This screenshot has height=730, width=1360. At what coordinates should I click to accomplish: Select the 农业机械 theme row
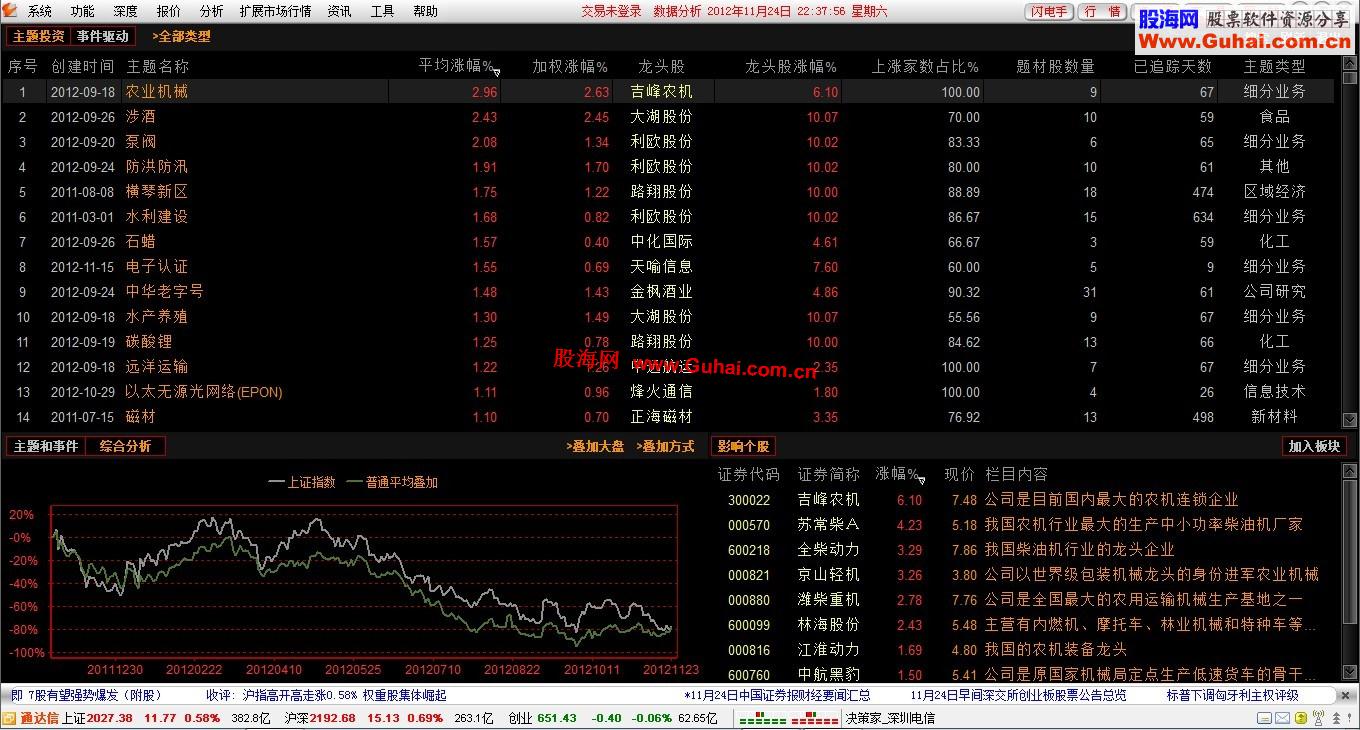[x=668, y=91]
